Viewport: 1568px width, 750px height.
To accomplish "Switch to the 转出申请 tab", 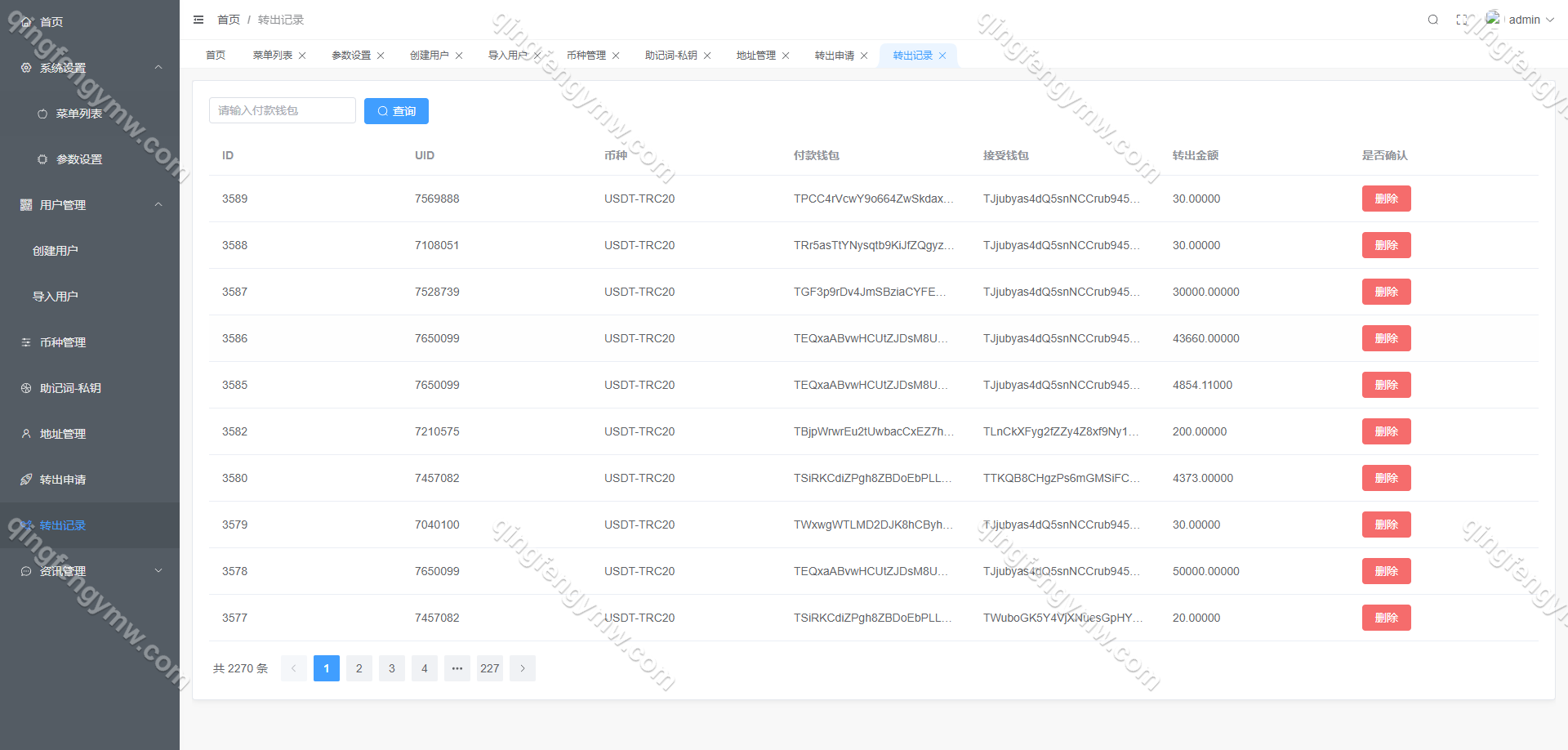I will coord(835,56).
